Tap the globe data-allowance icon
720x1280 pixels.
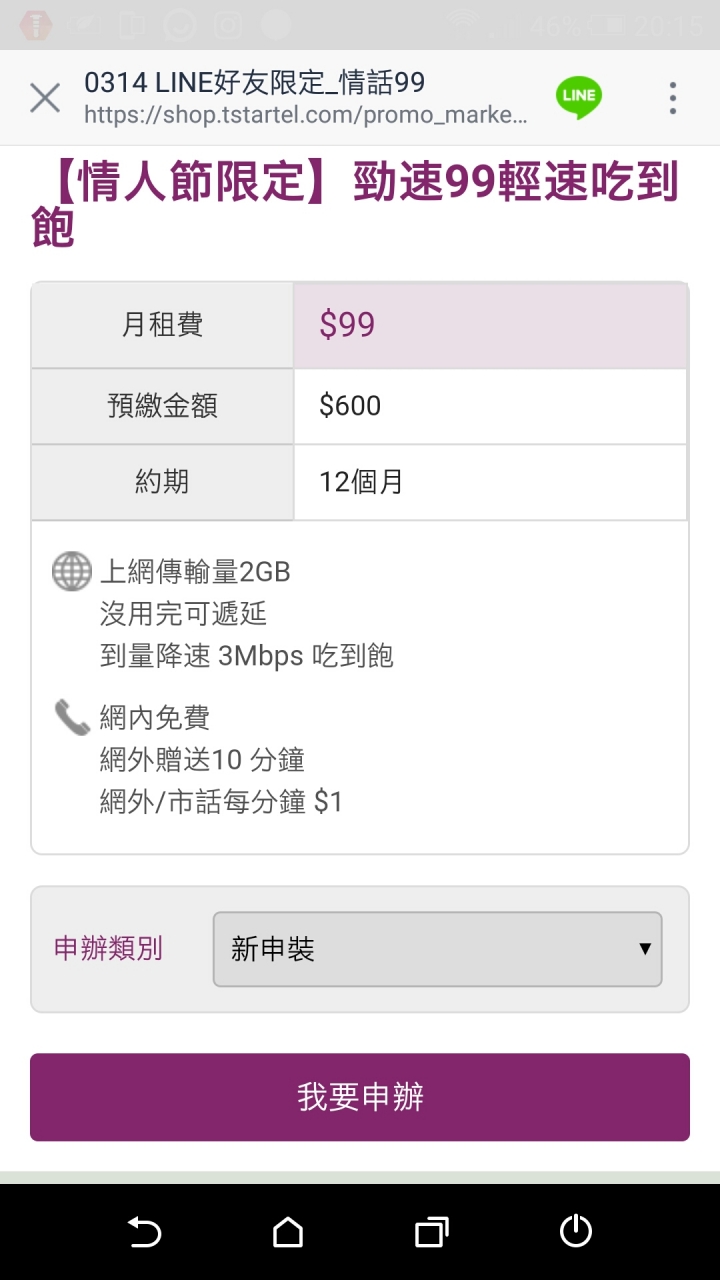[72, 572]
